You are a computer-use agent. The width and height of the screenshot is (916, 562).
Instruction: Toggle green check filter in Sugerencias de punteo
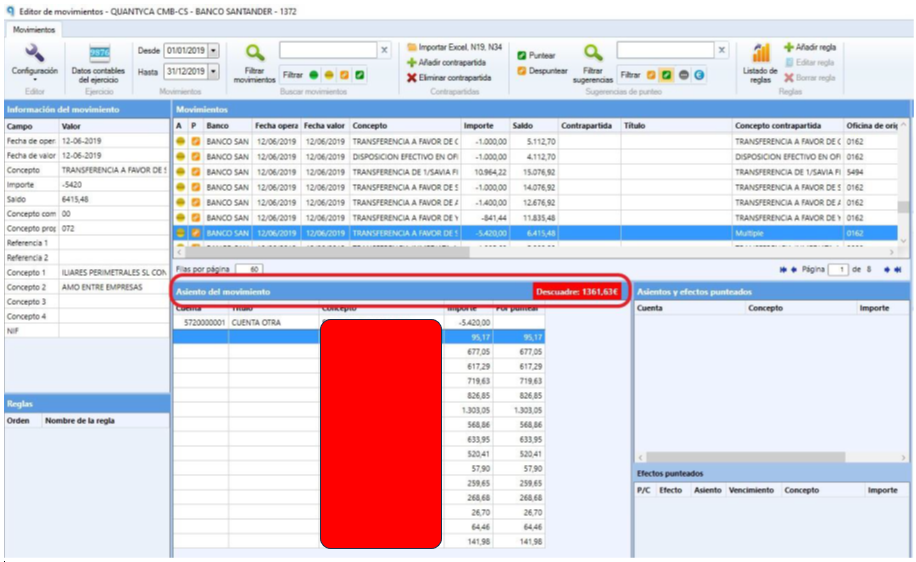click(667, 75)
